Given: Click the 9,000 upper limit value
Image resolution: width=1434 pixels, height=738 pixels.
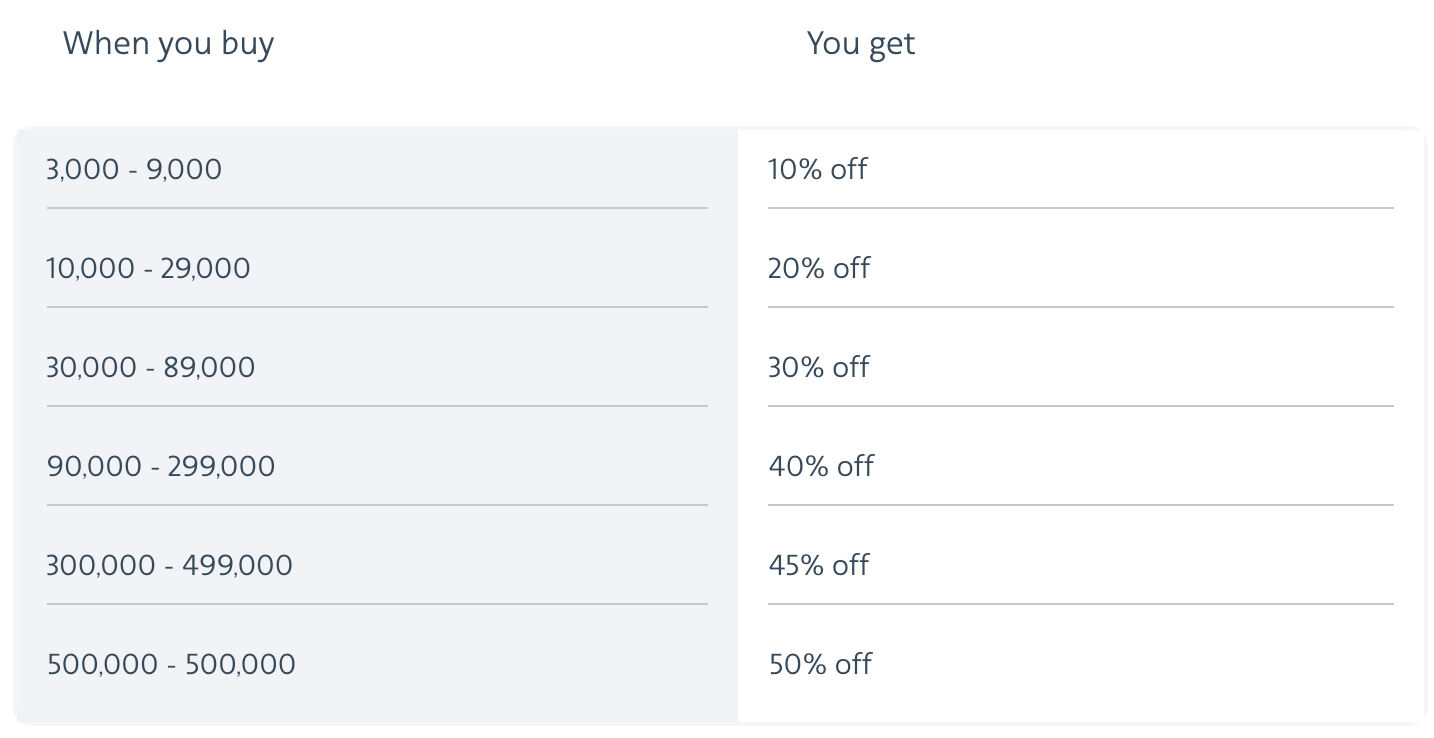Looking at the screenshot, I should pos(184,169).
